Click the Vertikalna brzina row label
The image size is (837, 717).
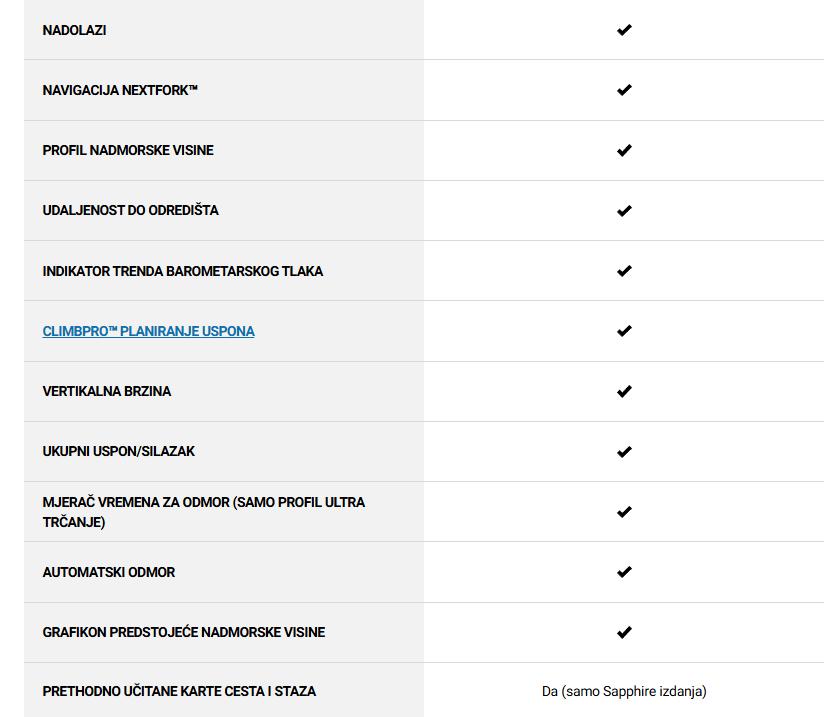pyautogui.click(x=107, y=391)
